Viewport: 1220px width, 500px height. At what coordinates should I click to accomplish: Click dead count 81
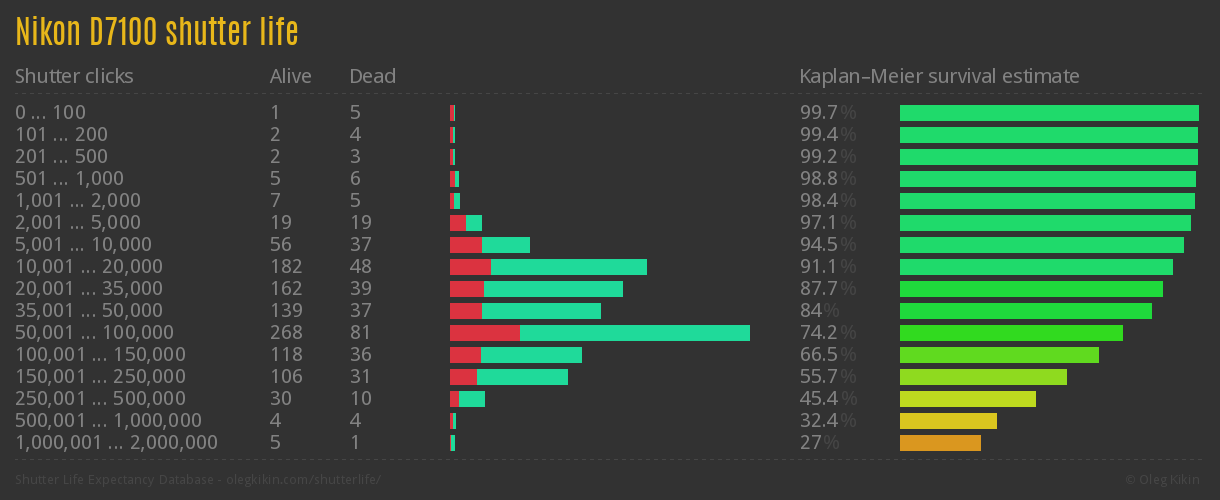coord(360,333)
